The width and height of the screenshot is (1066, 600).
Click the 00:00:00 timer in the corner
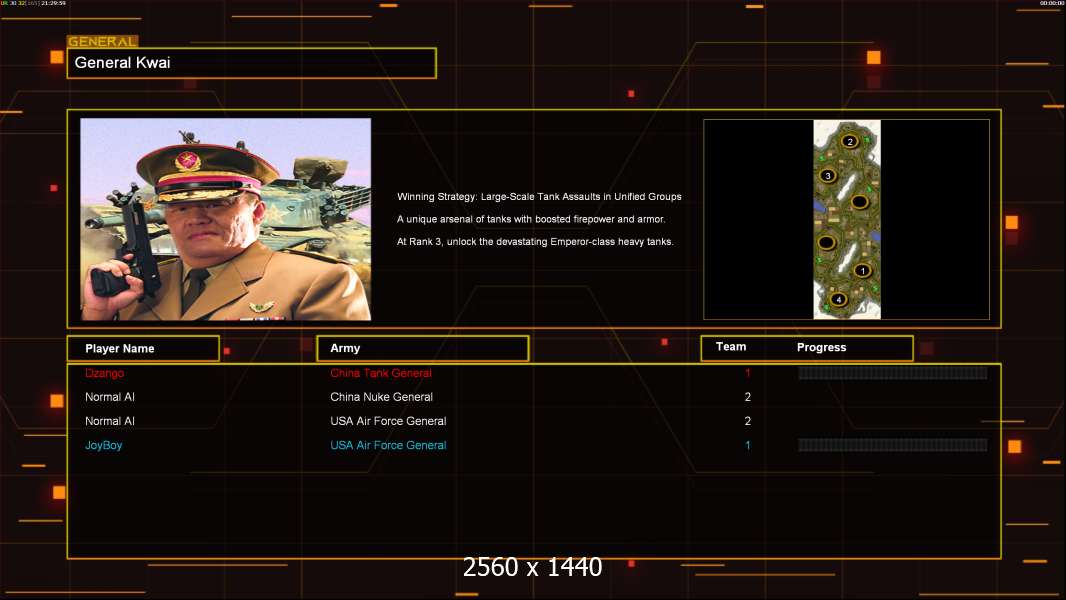1051,3
